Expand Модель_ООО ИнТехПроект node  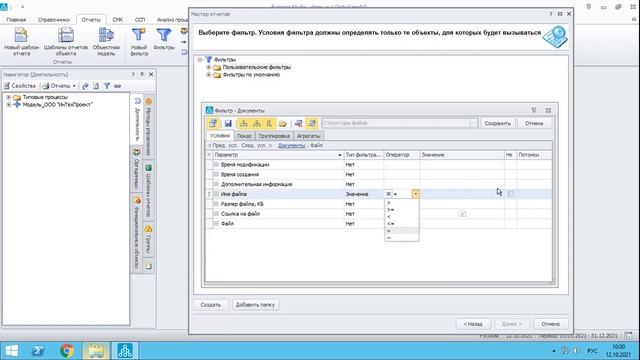[x=8, y=104]
